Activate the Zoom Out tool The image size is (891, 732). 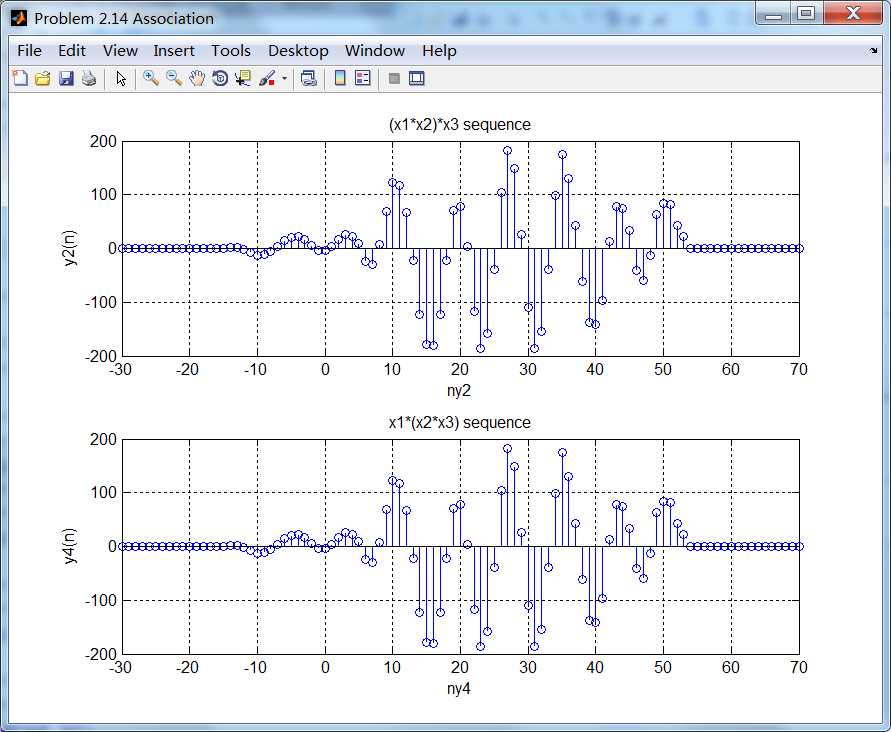coord(174,78)
